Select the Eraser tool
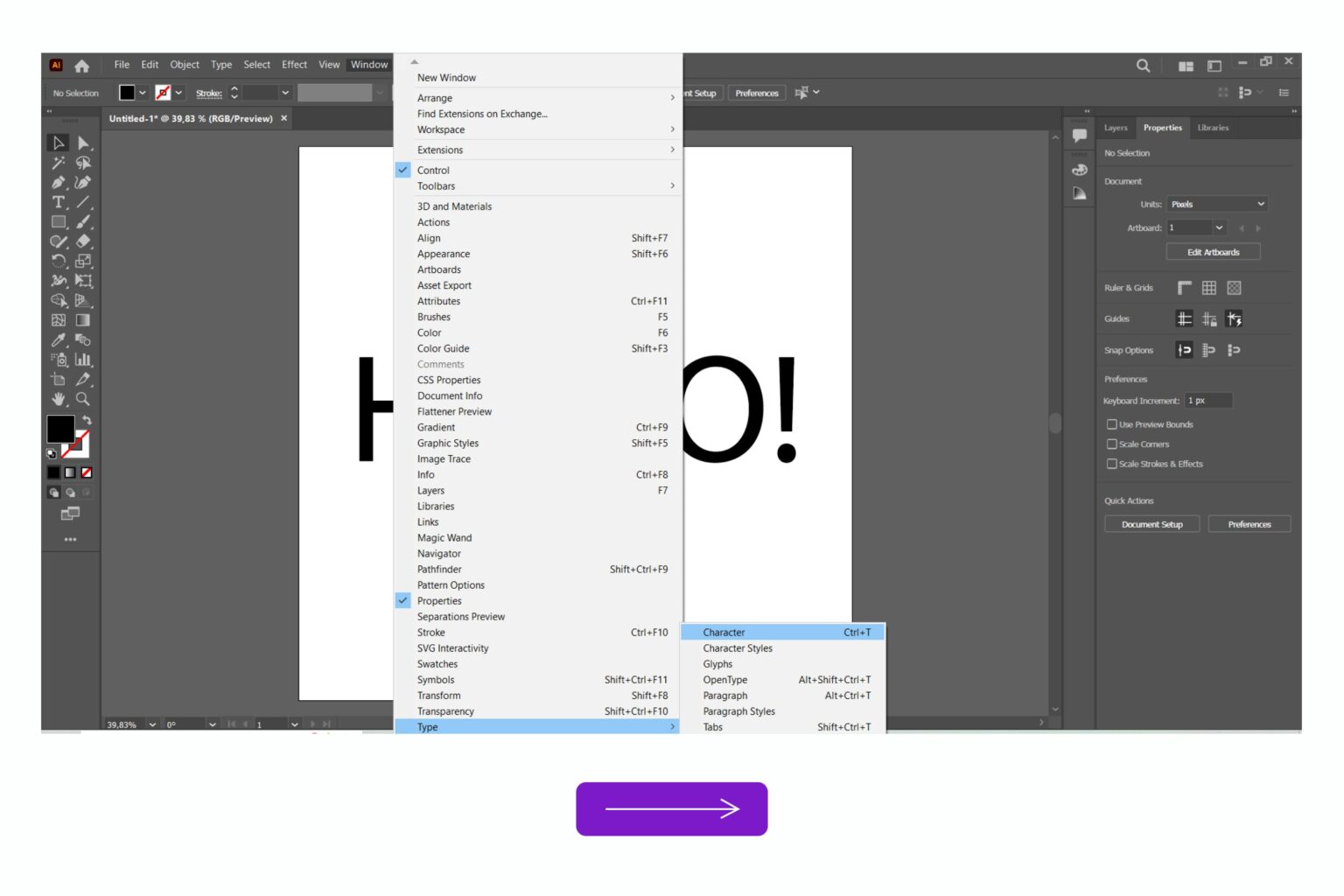This screenshot has height=896, width=1344. pos(83,241)
